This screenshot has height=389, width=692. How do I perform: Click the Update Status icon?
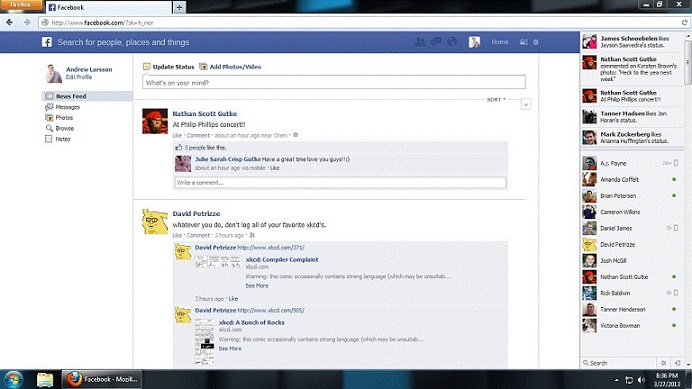(x=147, y=67)
